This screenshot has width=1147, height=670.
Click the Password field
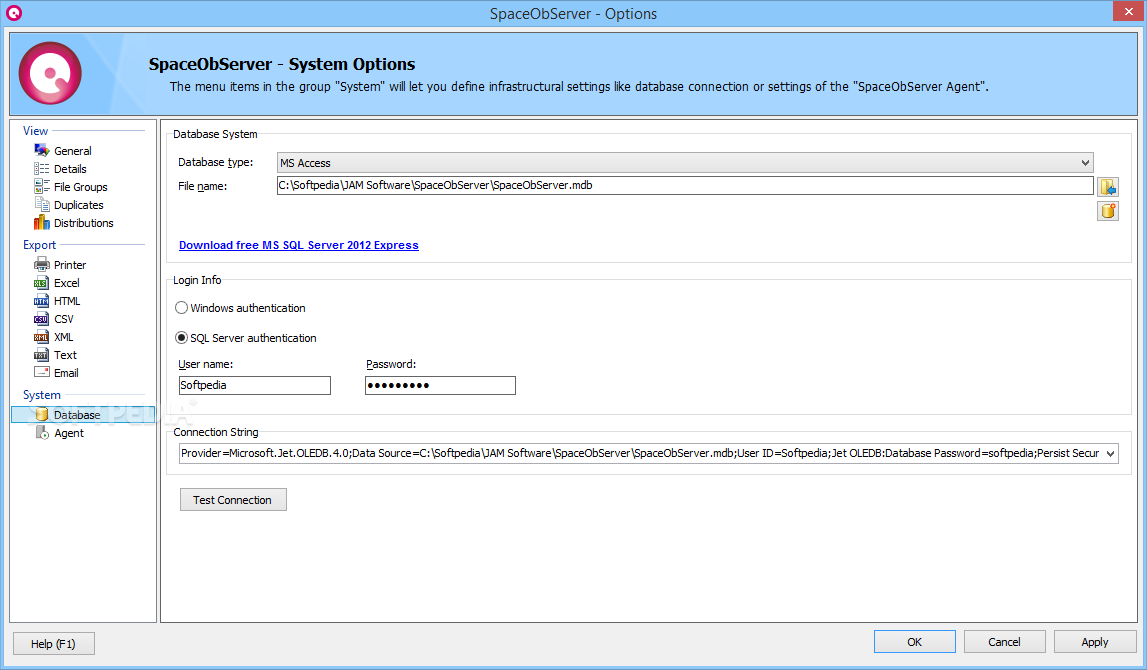[440, 385]
